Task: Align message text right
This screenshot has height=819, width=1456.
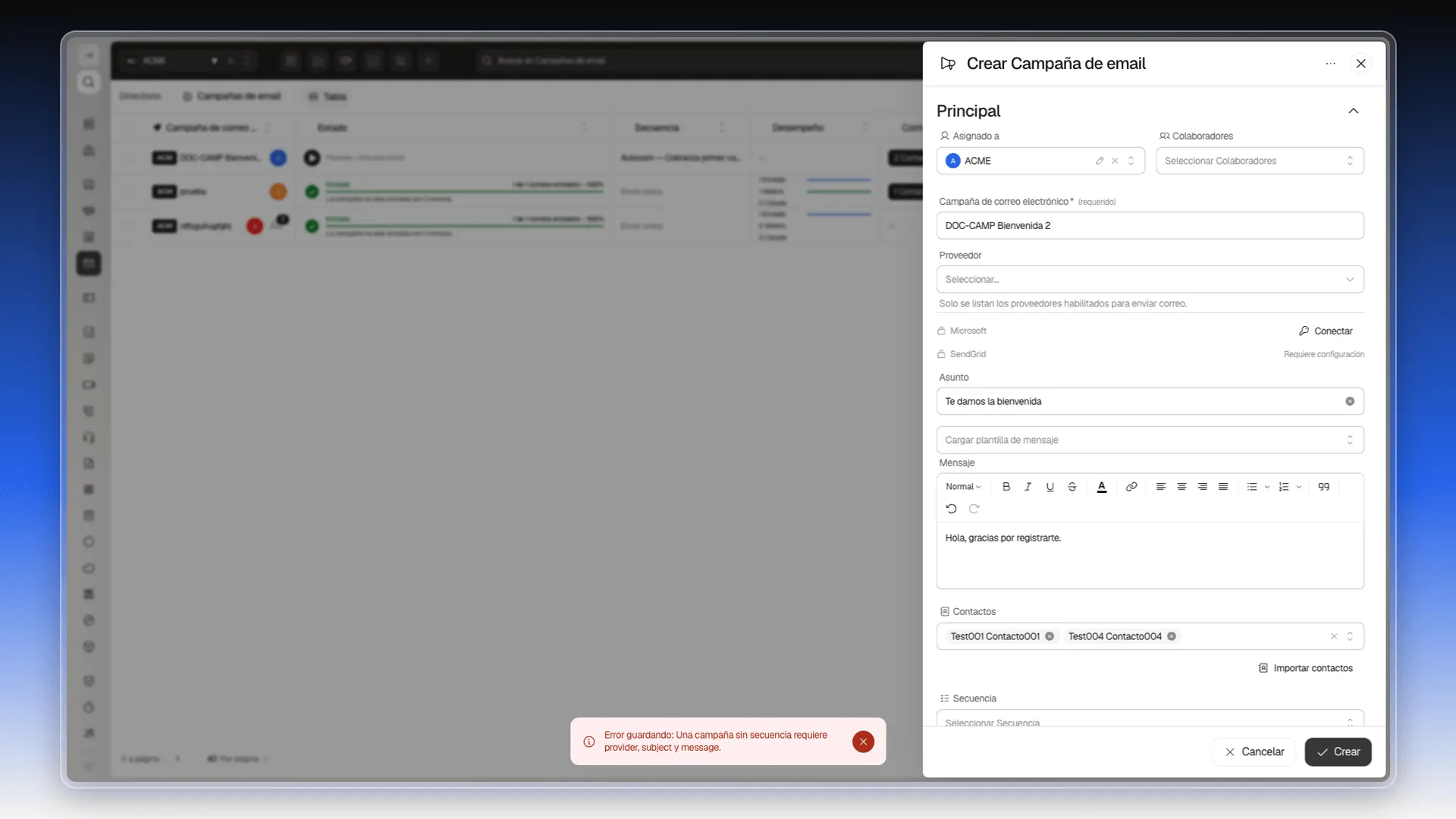Action: pos(1202,487)
